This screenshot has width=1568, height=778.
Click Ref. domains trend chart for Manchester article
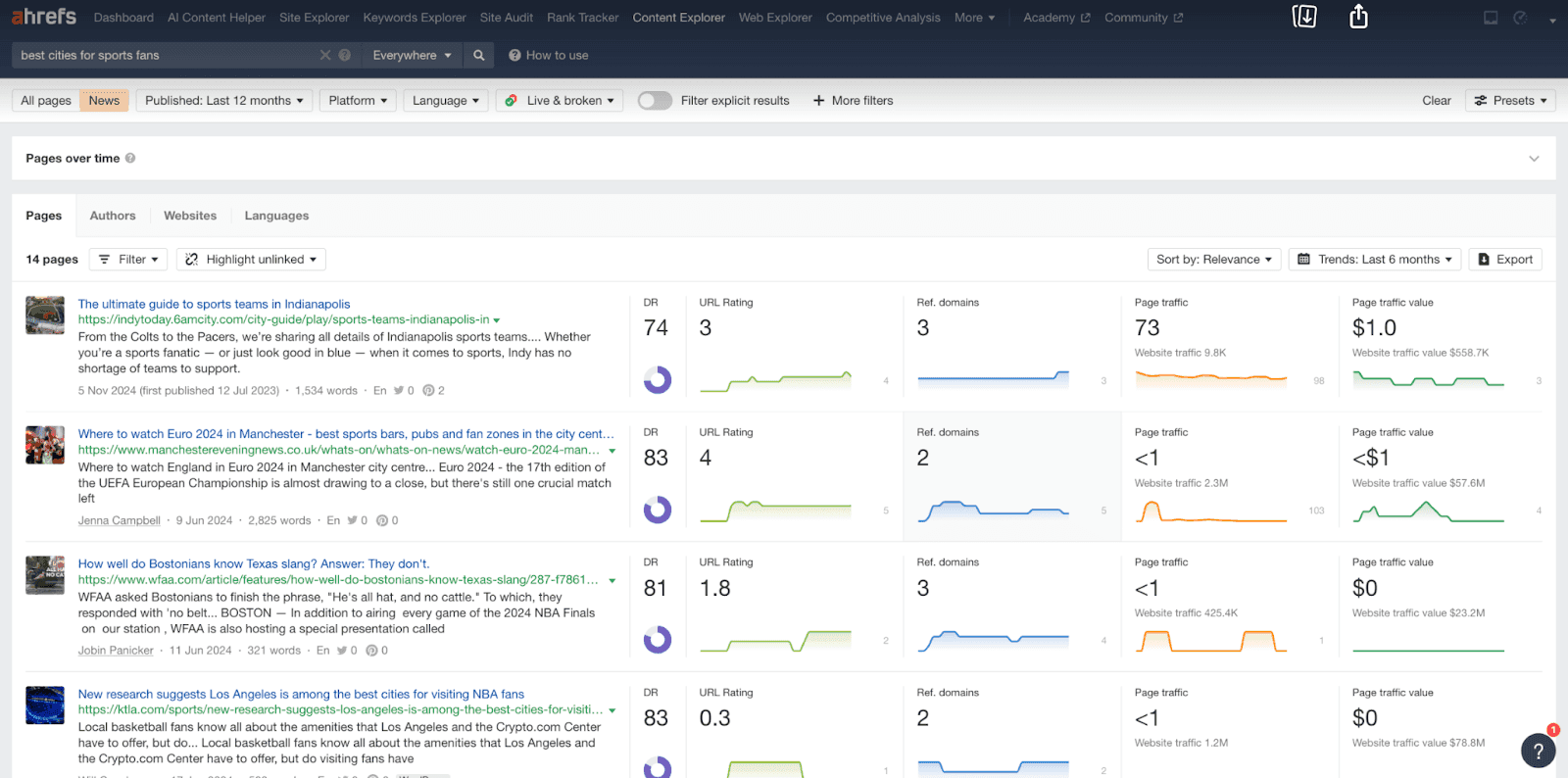(993, 510)
